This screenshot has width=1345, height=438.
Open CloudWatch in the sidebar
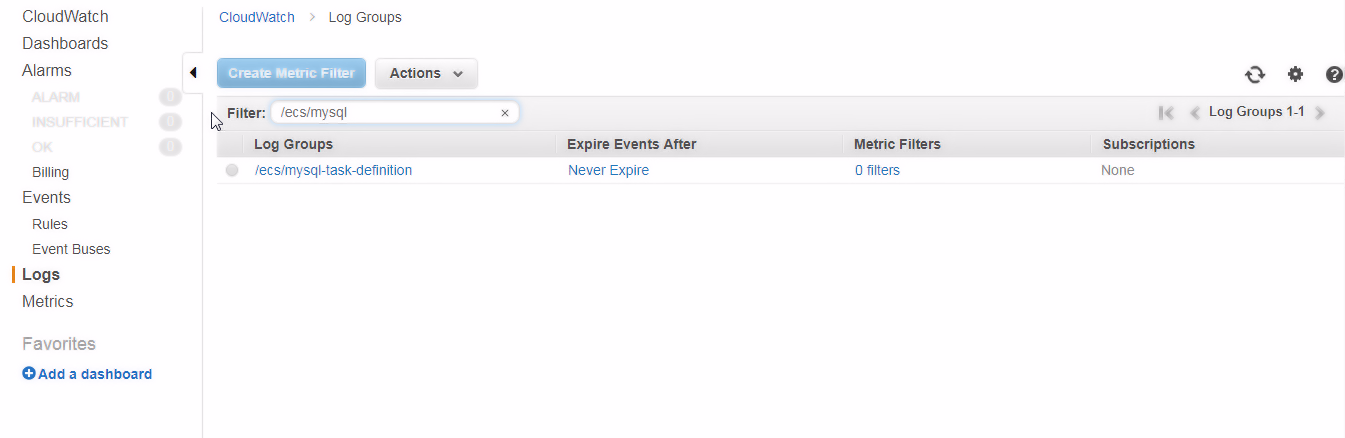pyautogui.click(x=65, y=16)
